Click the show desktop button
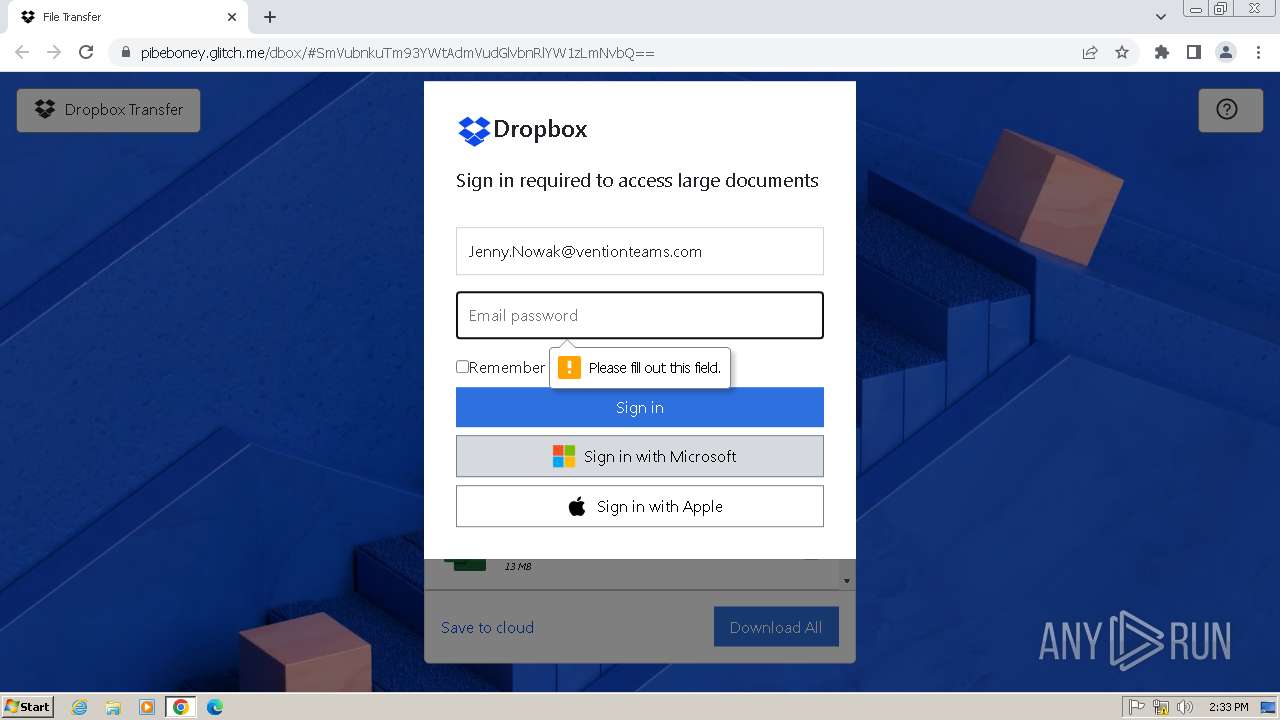The image size is (1280, 720). click(1270, 707)
